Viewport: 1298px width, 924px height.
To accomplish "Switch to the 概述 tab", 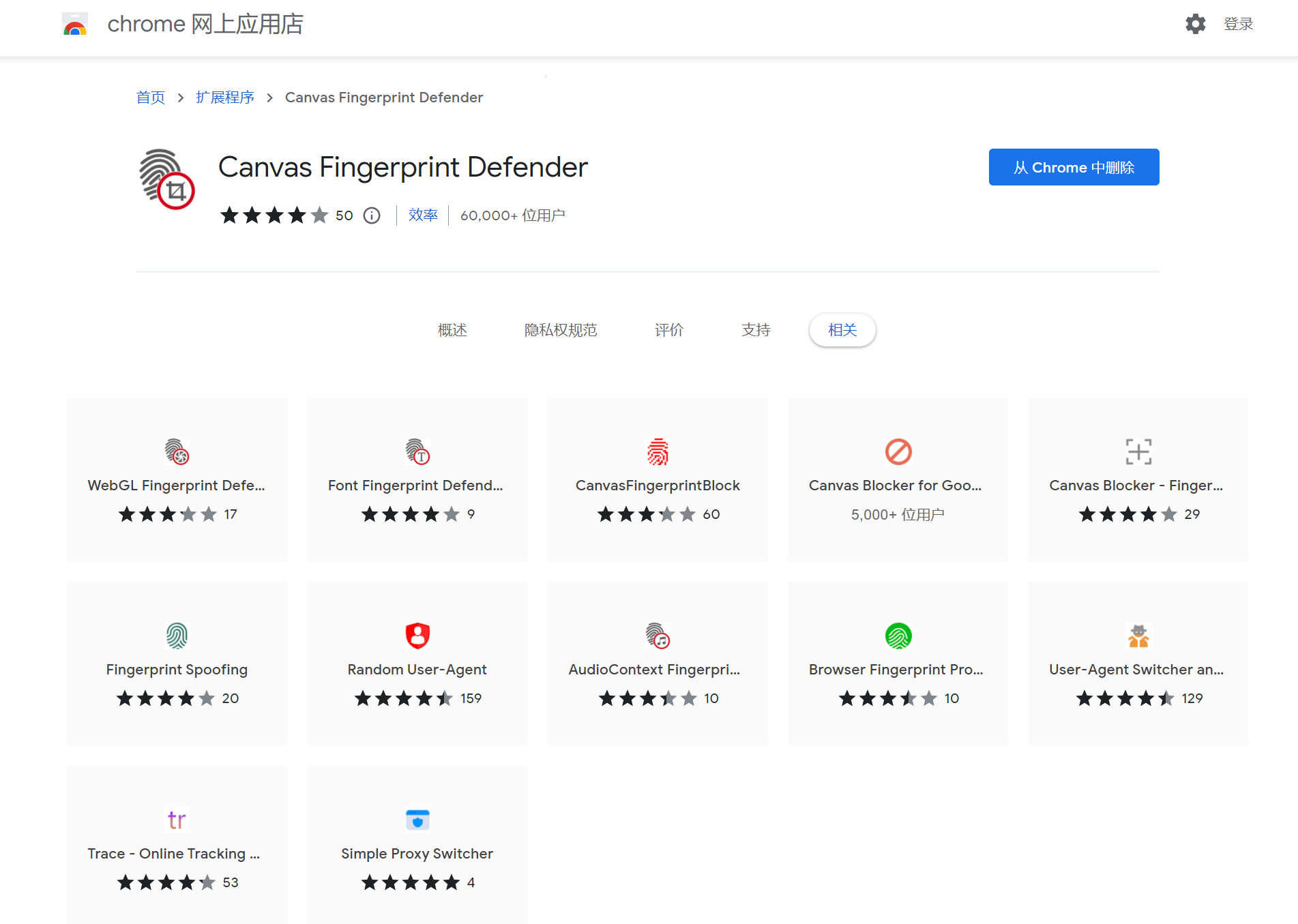I will 452,330.
